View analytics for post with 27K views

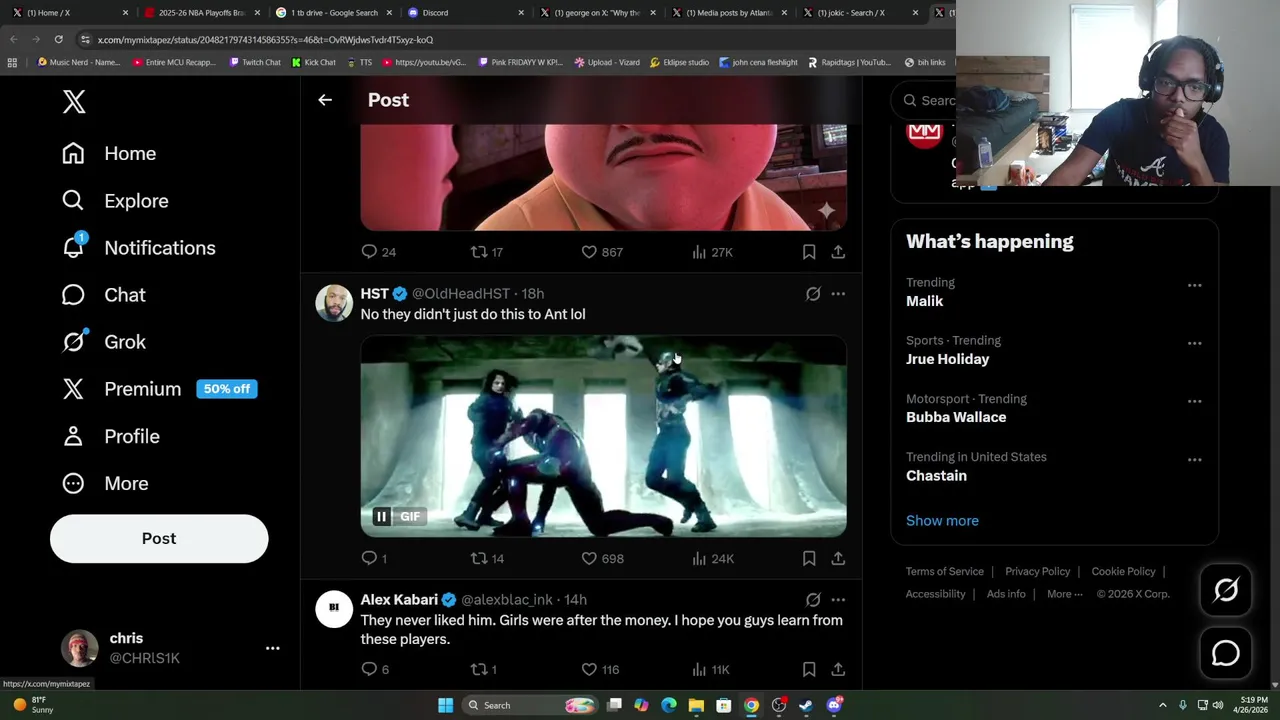click(x=712, y=252)
